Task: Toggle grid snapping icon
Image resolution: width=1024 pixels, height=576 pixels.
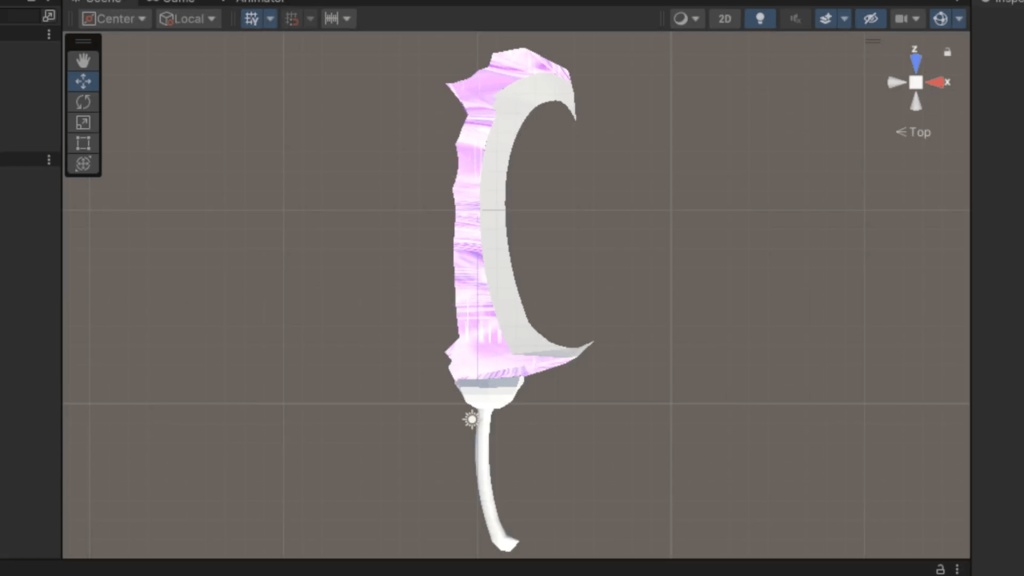Action: pos(292,19)
